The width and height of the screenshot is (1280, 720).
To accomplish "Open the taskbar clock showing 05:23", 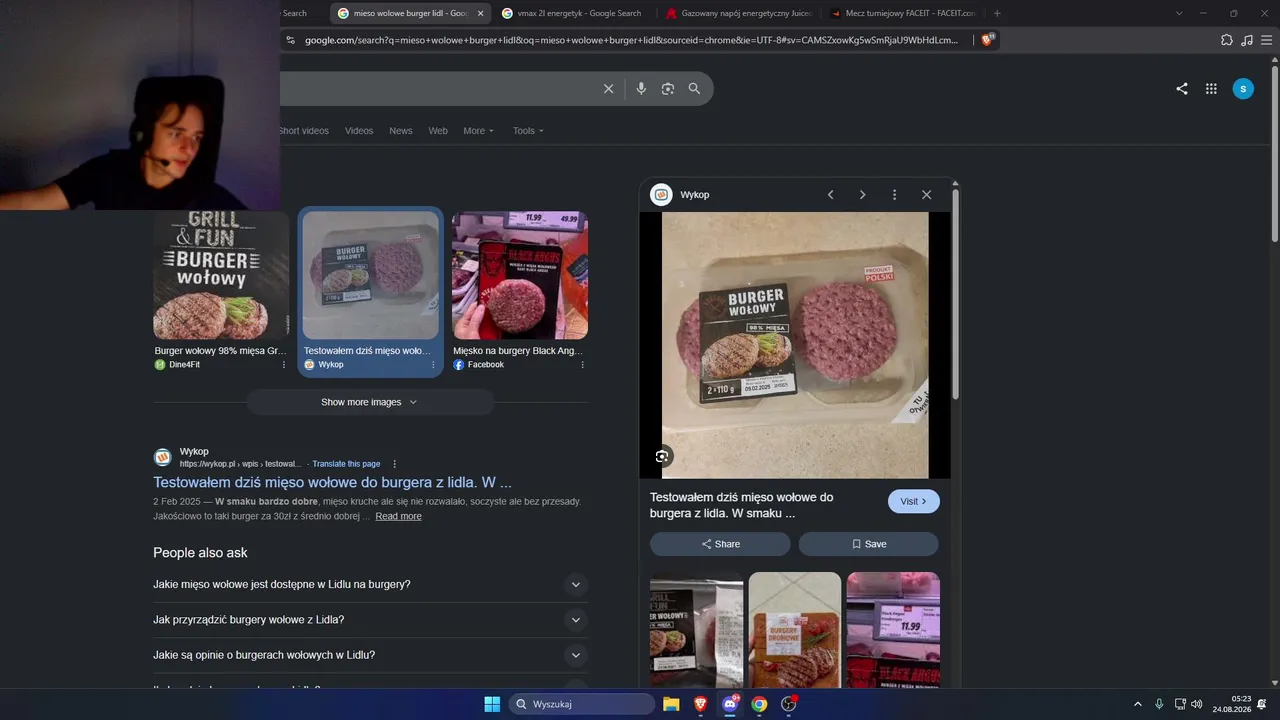I will [x=1232, y=704].
